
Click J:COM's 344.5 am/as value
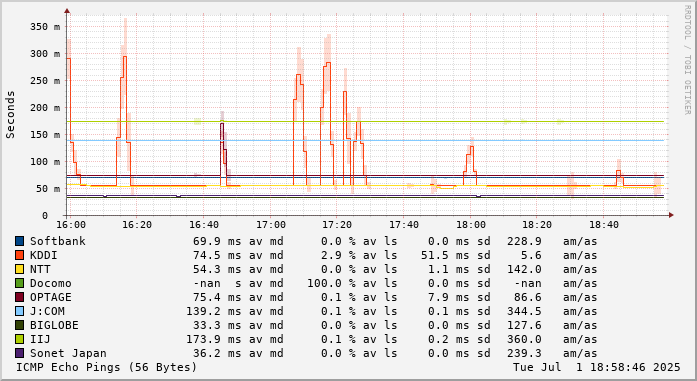(525, 311)
